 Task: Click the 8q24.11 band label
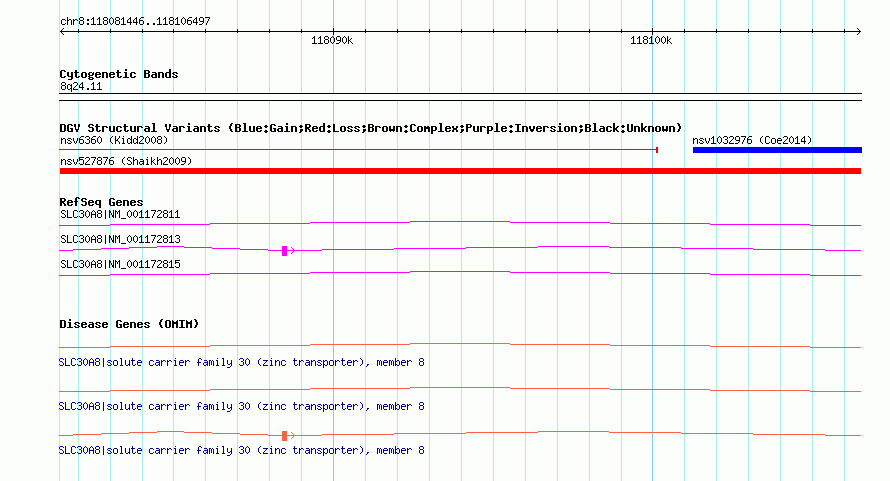pyautogui.click(x=81, y=86)
